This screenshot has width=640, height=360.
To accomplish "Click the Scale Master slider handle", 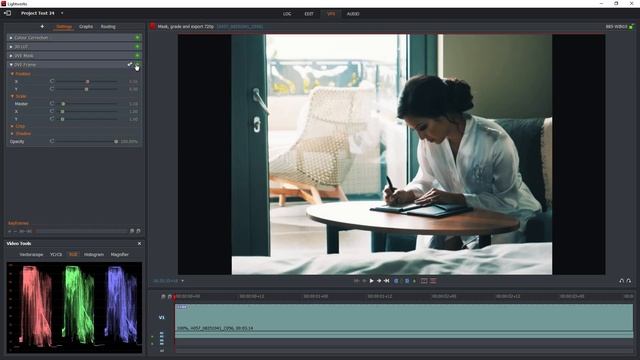I will tap(63, 104).
